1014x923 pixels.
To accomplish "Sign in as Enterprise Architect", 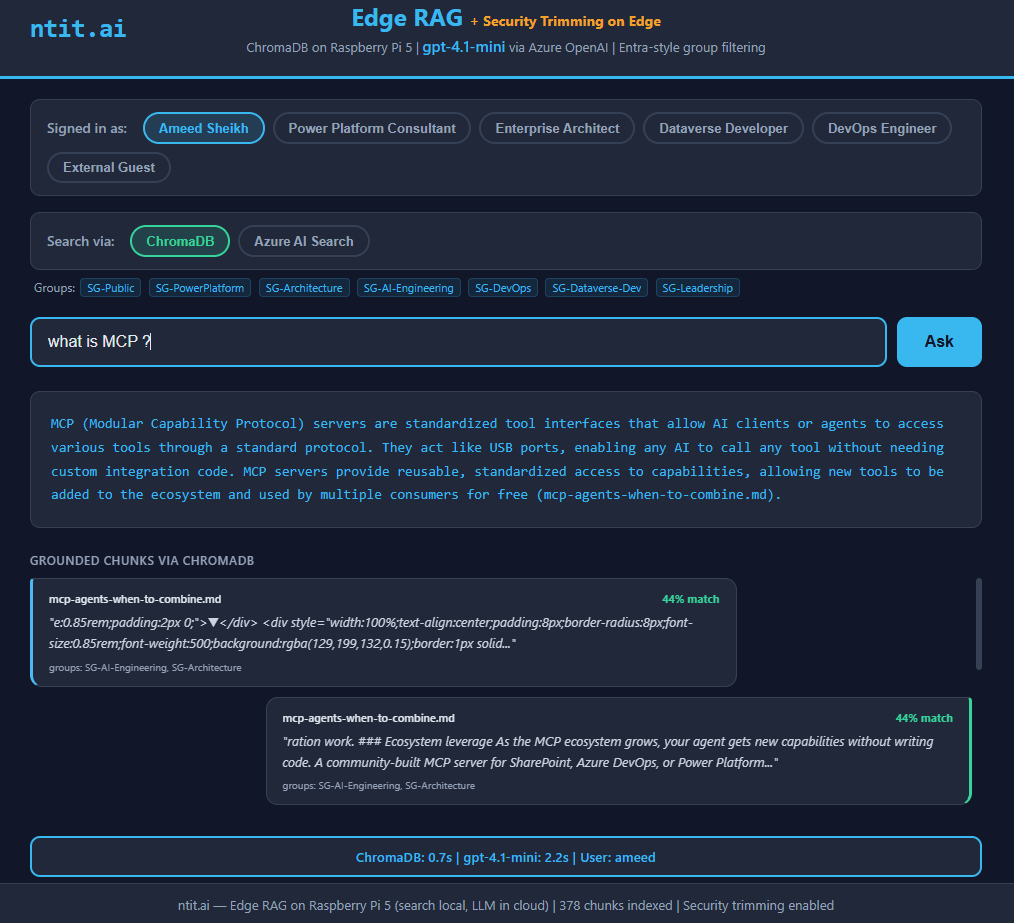I will (x=557, y=128).
